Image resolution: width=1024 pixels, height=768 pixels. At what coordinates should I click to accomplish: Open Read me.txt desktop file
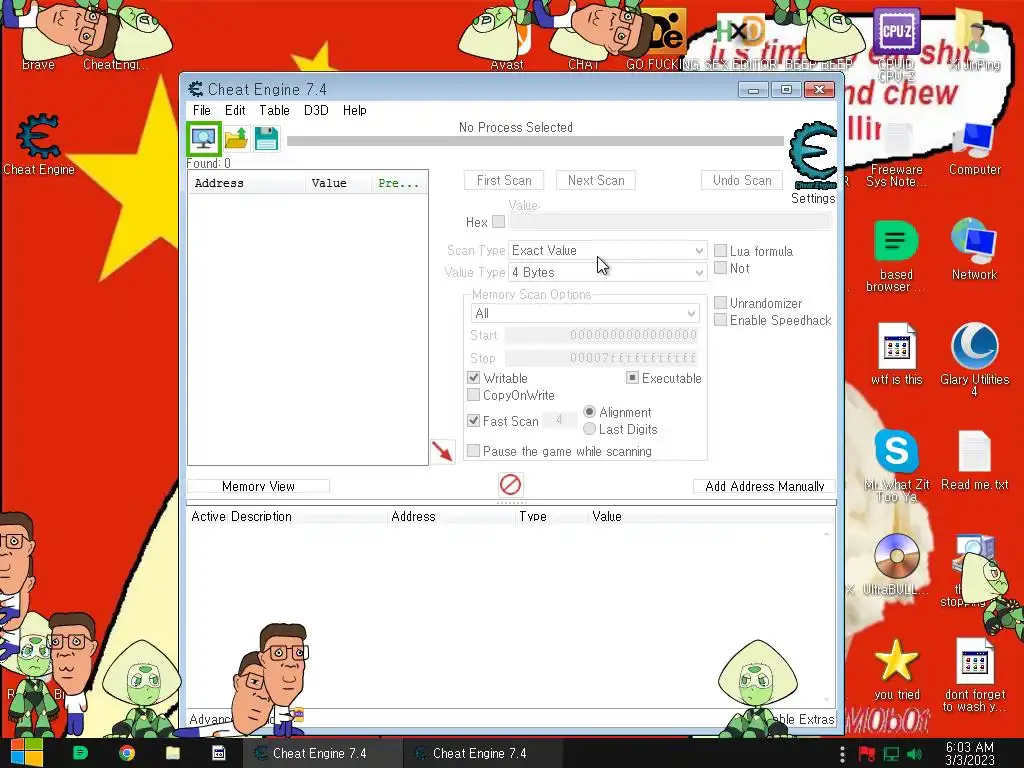tap(974, 460)
